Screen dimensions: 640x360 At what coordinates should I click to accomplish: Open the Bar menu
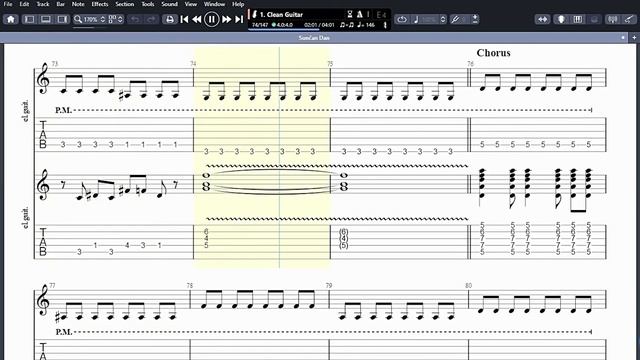(60, 4)
